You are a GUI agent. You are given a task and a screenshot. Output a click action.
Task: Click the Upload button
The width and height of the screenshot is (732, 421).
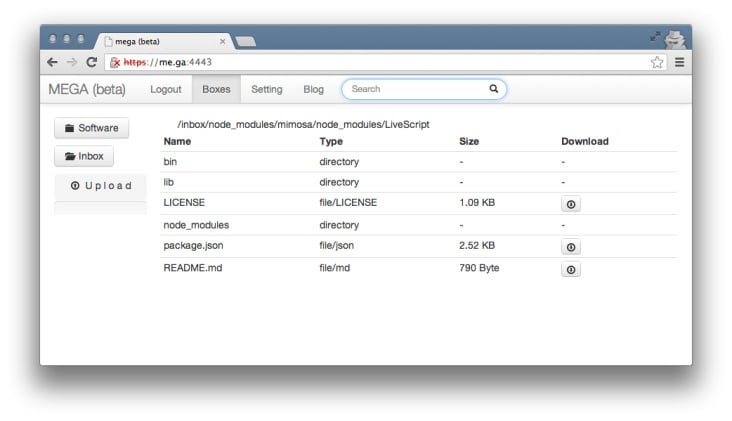click(x=100, y=186)
